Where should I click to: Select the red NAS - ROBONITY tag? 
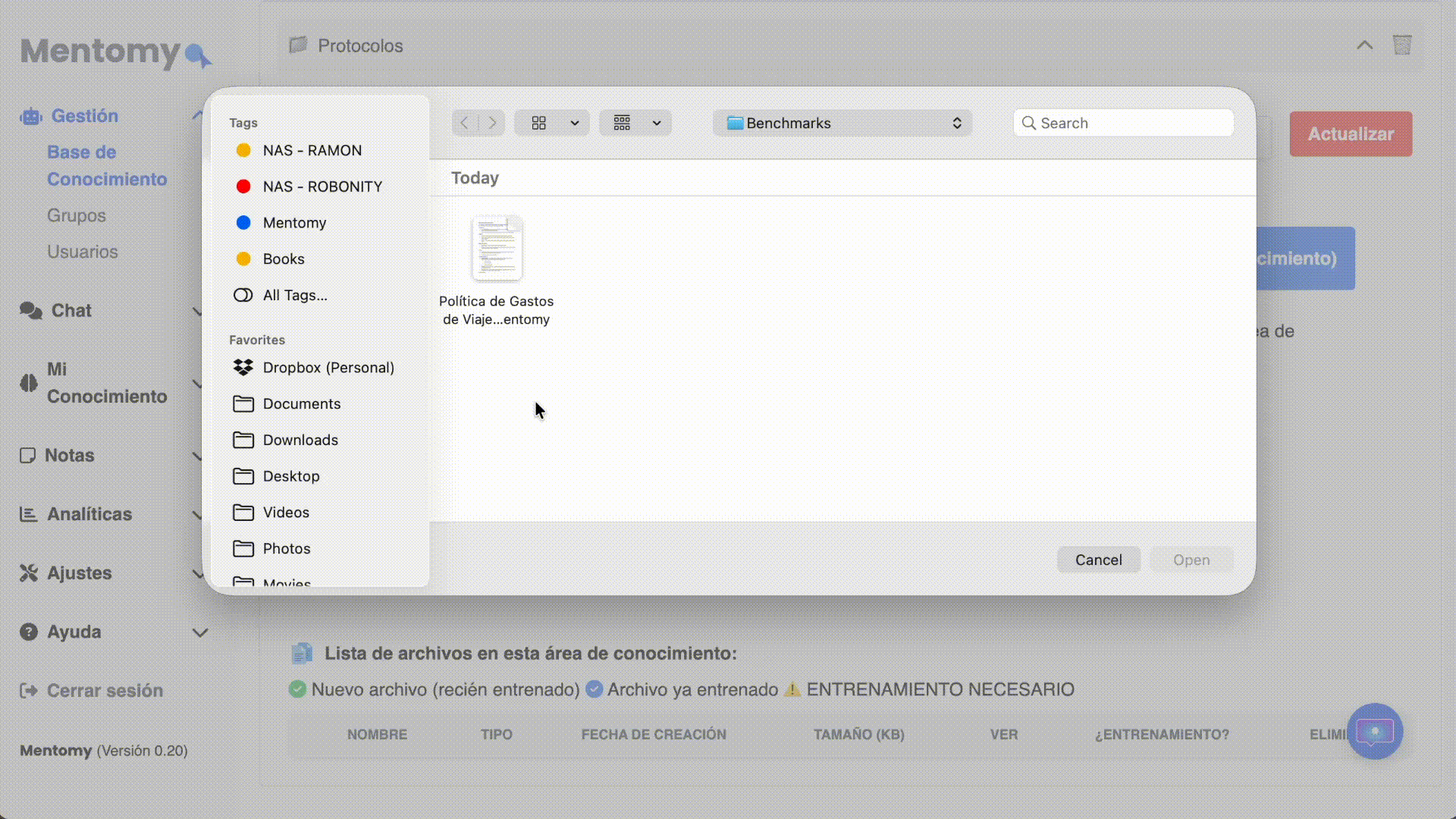[322, 187]
